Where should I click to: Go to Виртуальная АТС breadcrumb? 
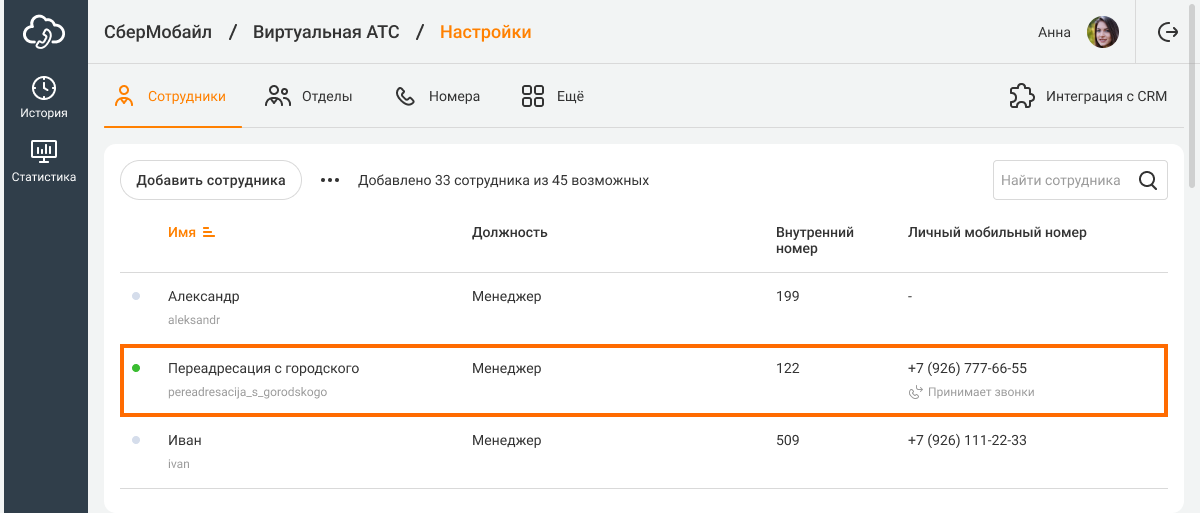326,32
